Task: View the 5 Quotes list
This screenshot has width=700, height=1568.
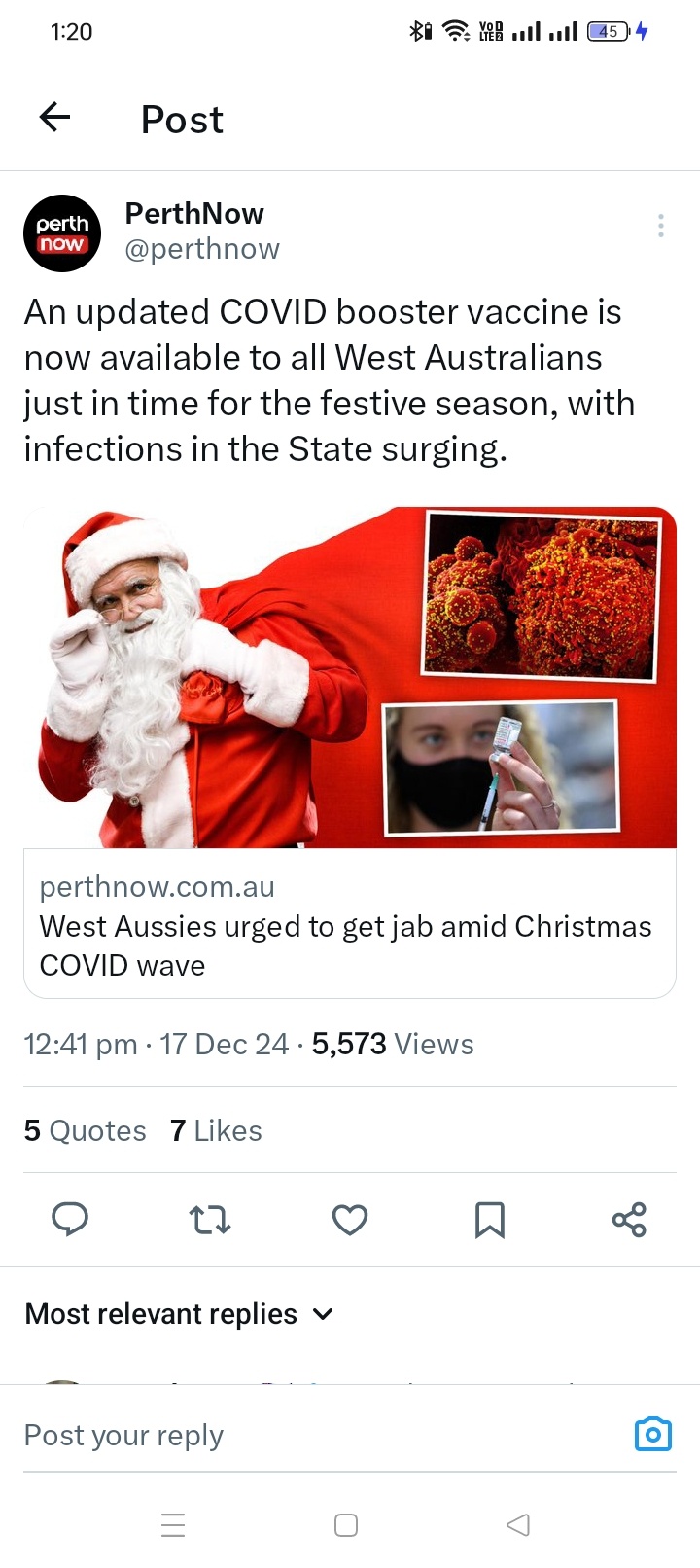Action: pos(86,1130)
